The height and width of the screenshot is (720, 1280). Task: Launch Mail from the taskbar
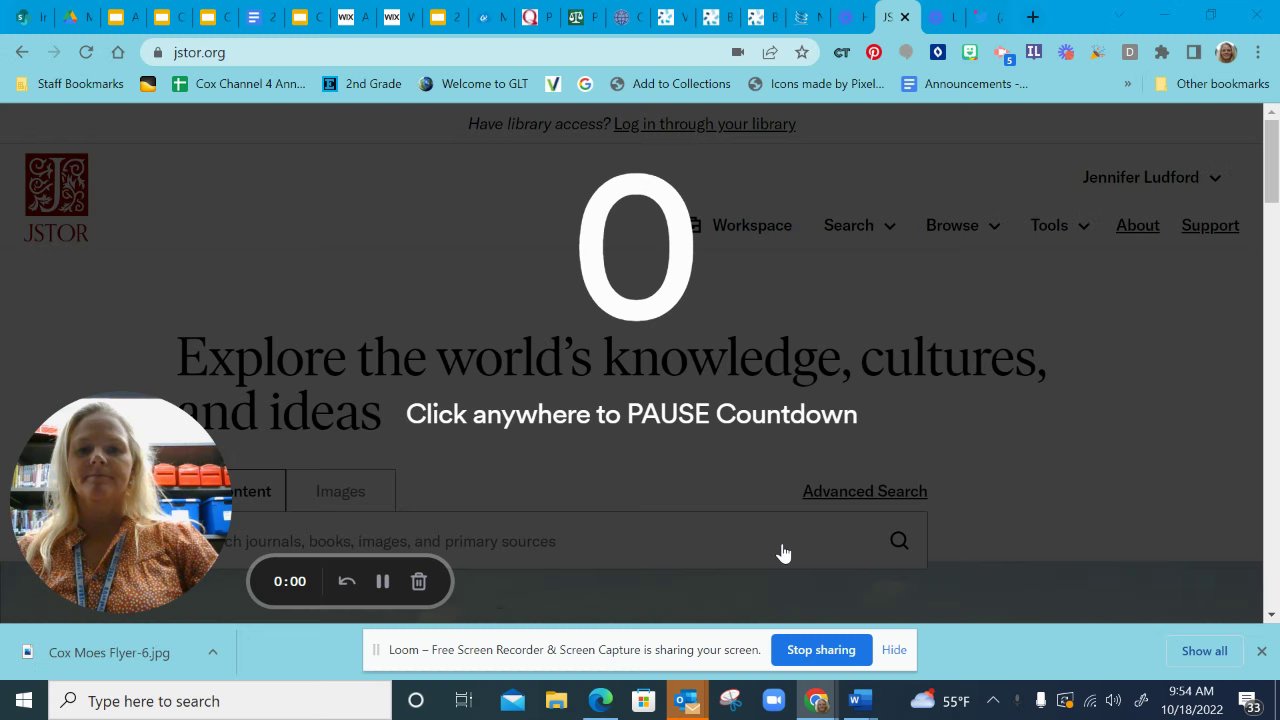pyautogui.click(x=512, y=701)
